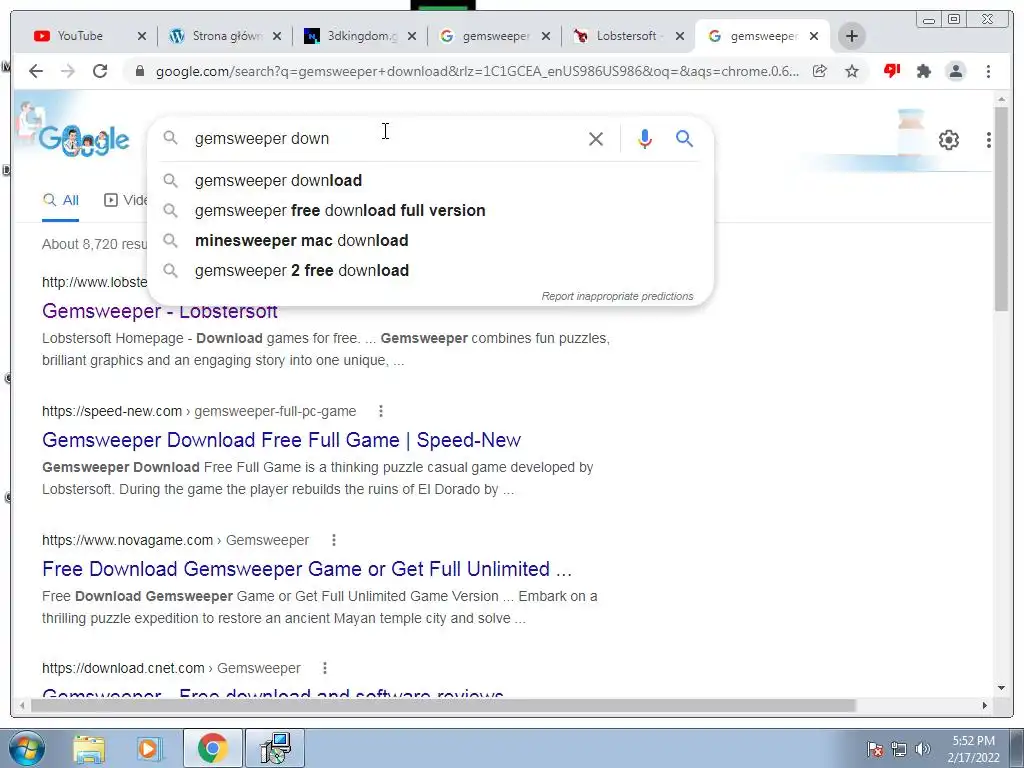Open the installer program on taskbar
The image size is (1024, 768).
click(x=275, y=748)
